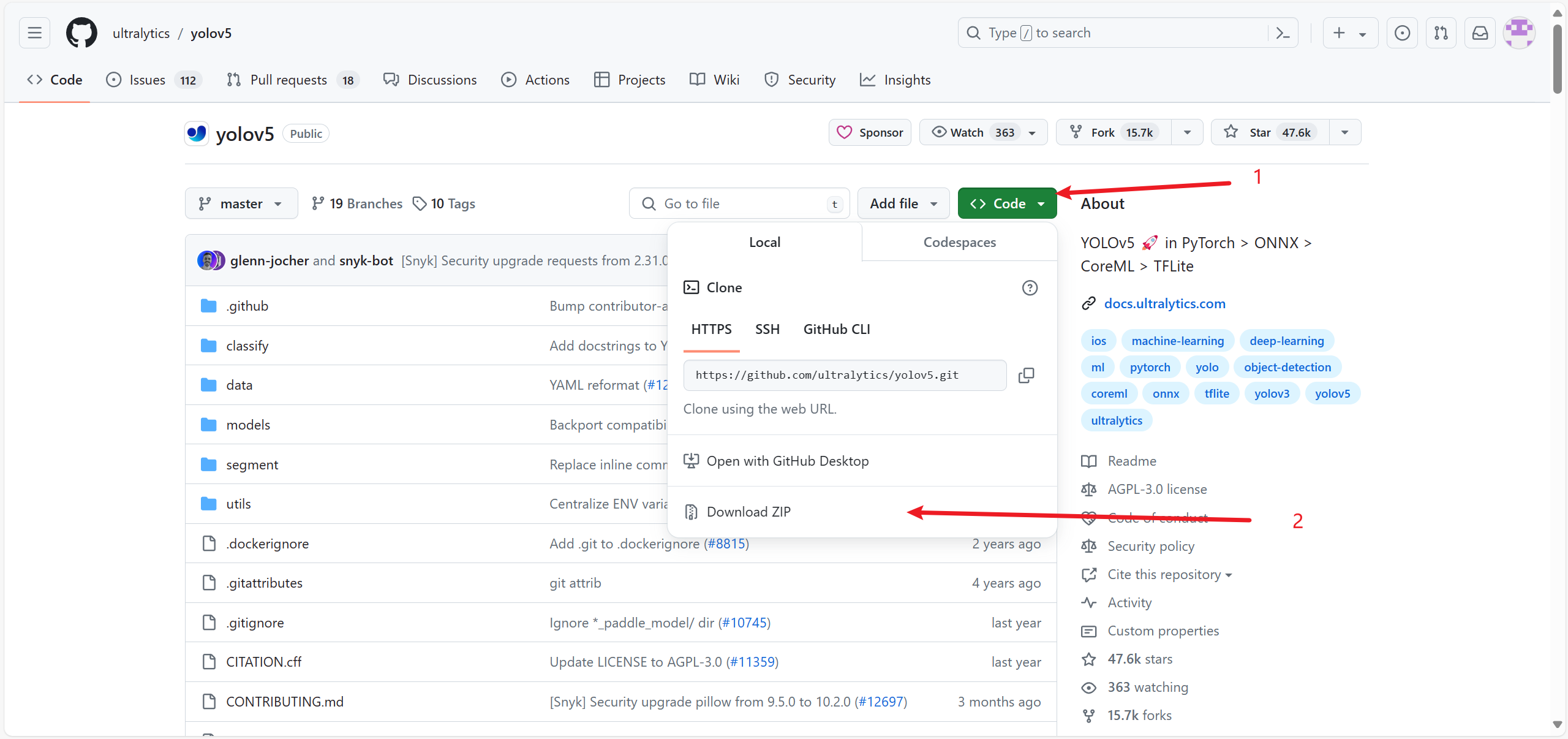Click the 363 watching link
Viewport: 1568px width, 739px height.
[1148, 688]
